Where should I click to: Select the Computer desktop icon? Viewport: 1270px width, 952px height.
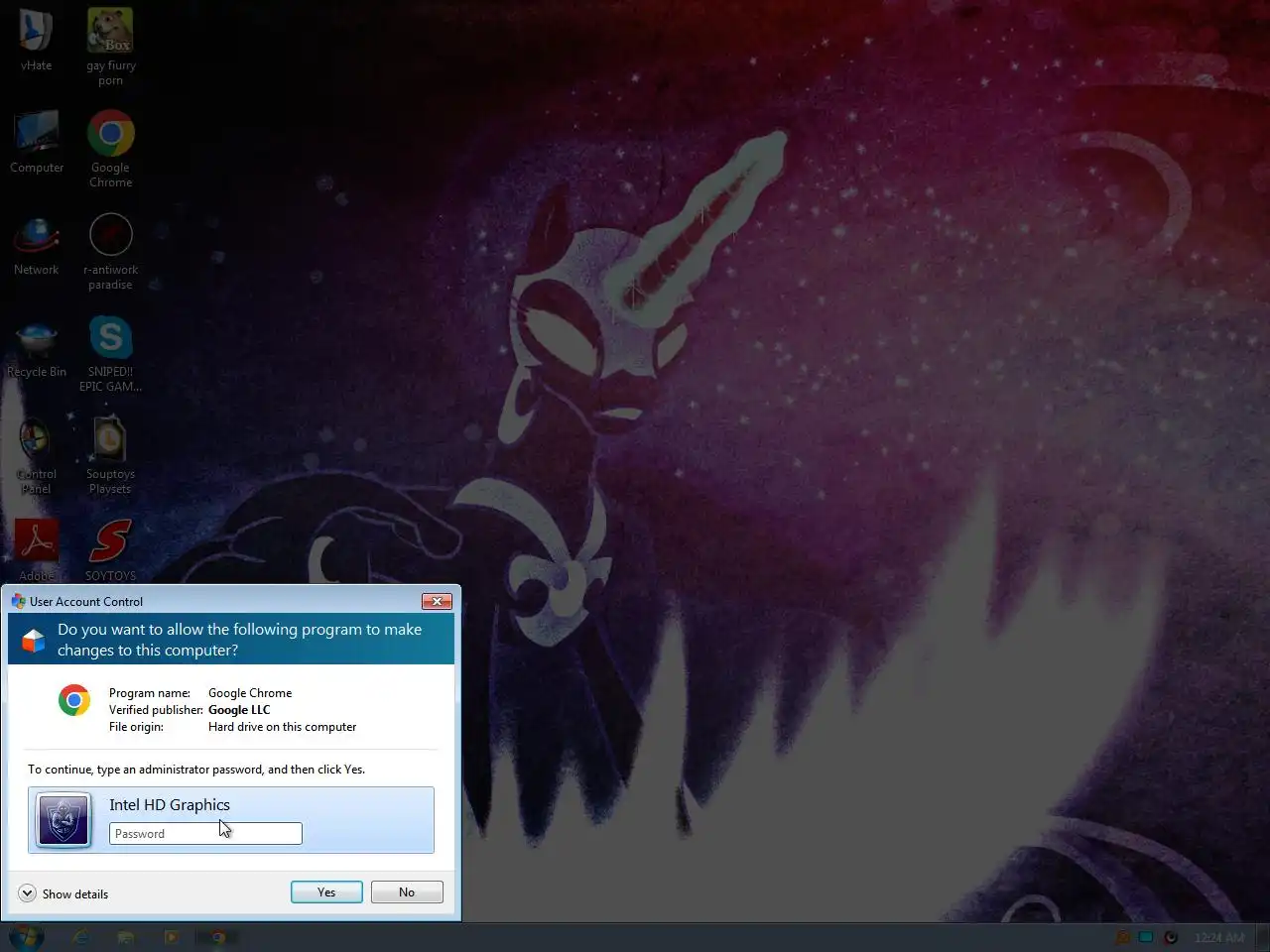click(x=37, y=141)
